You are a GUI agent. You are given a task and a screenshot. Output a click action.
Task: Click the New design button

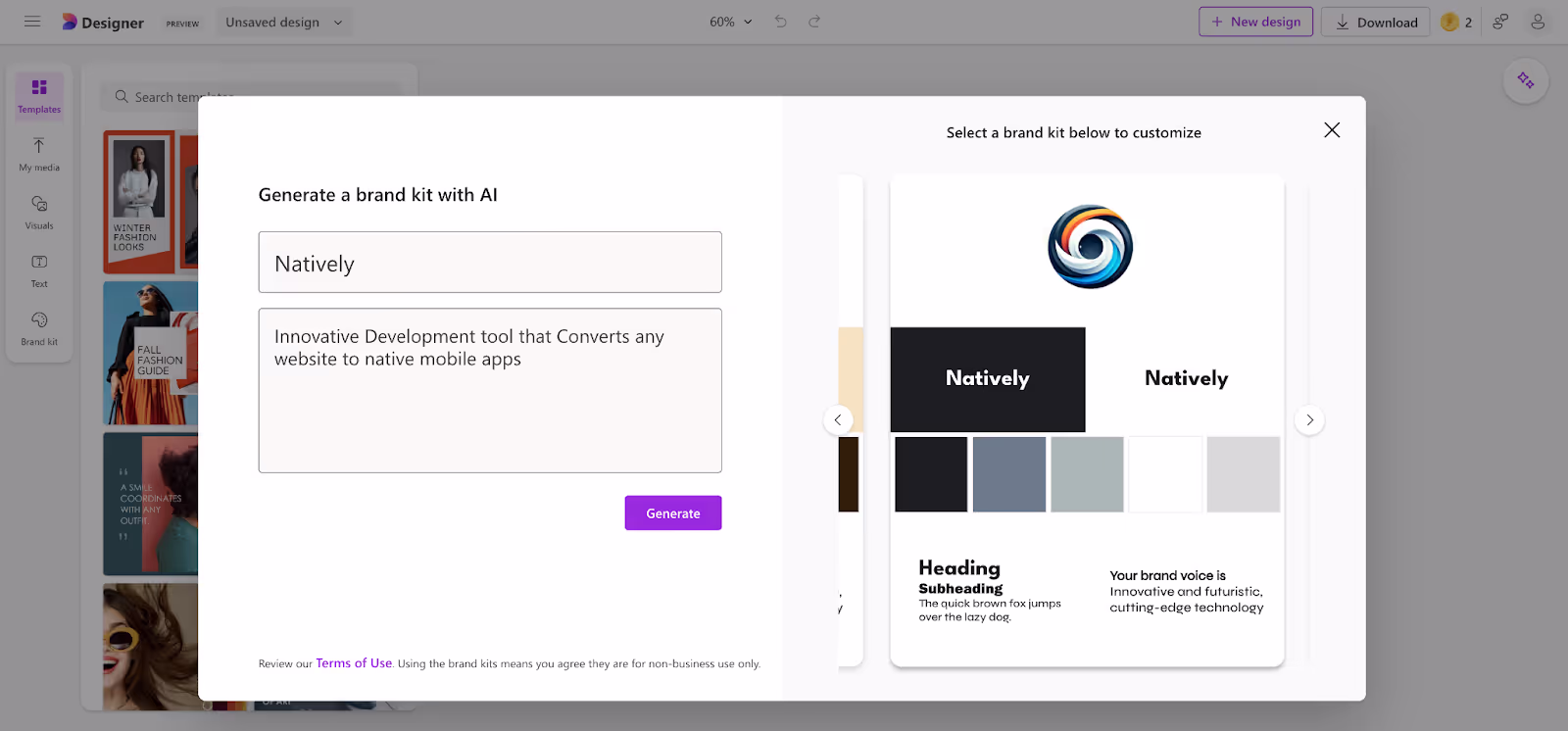[1255, 22]
